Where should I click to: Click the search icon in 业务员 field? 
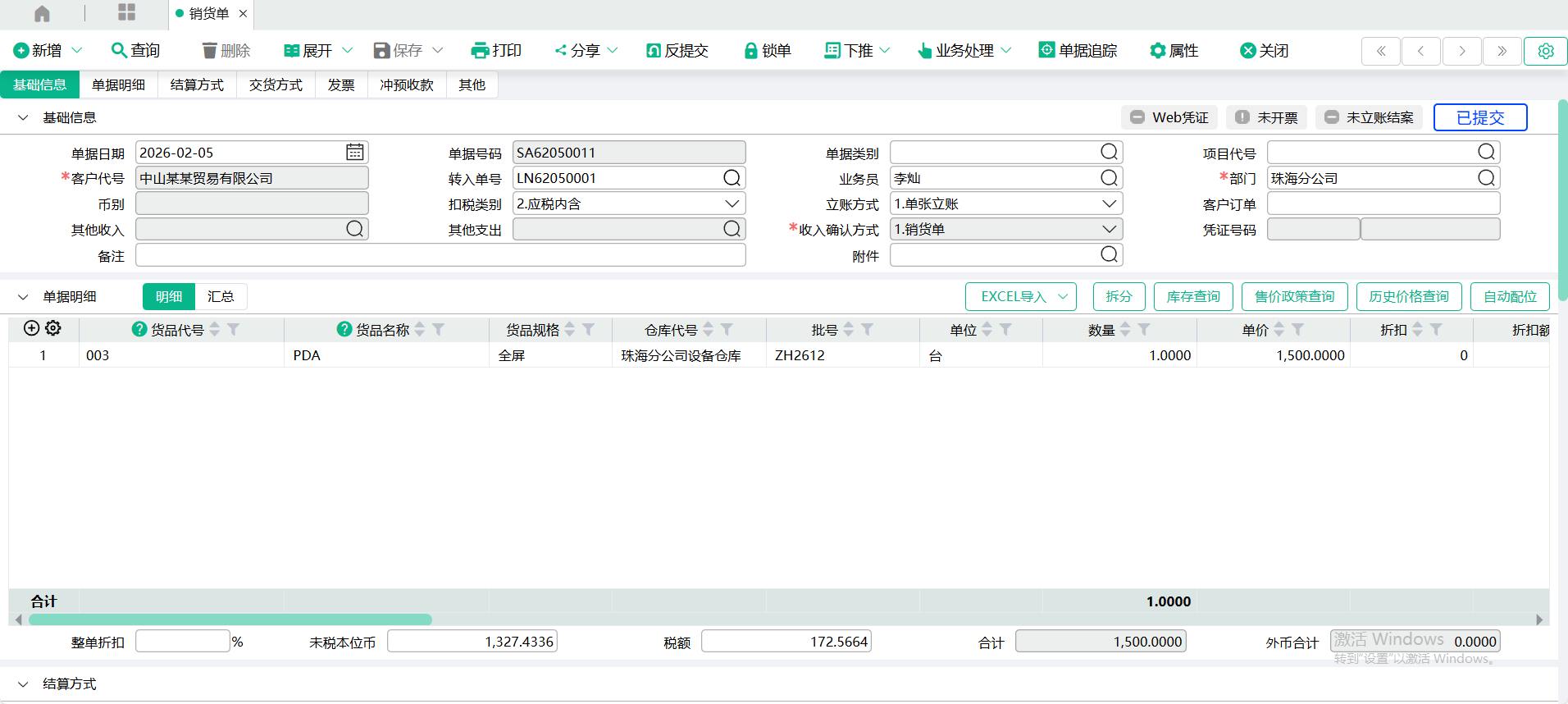[x=1109, y=178]
